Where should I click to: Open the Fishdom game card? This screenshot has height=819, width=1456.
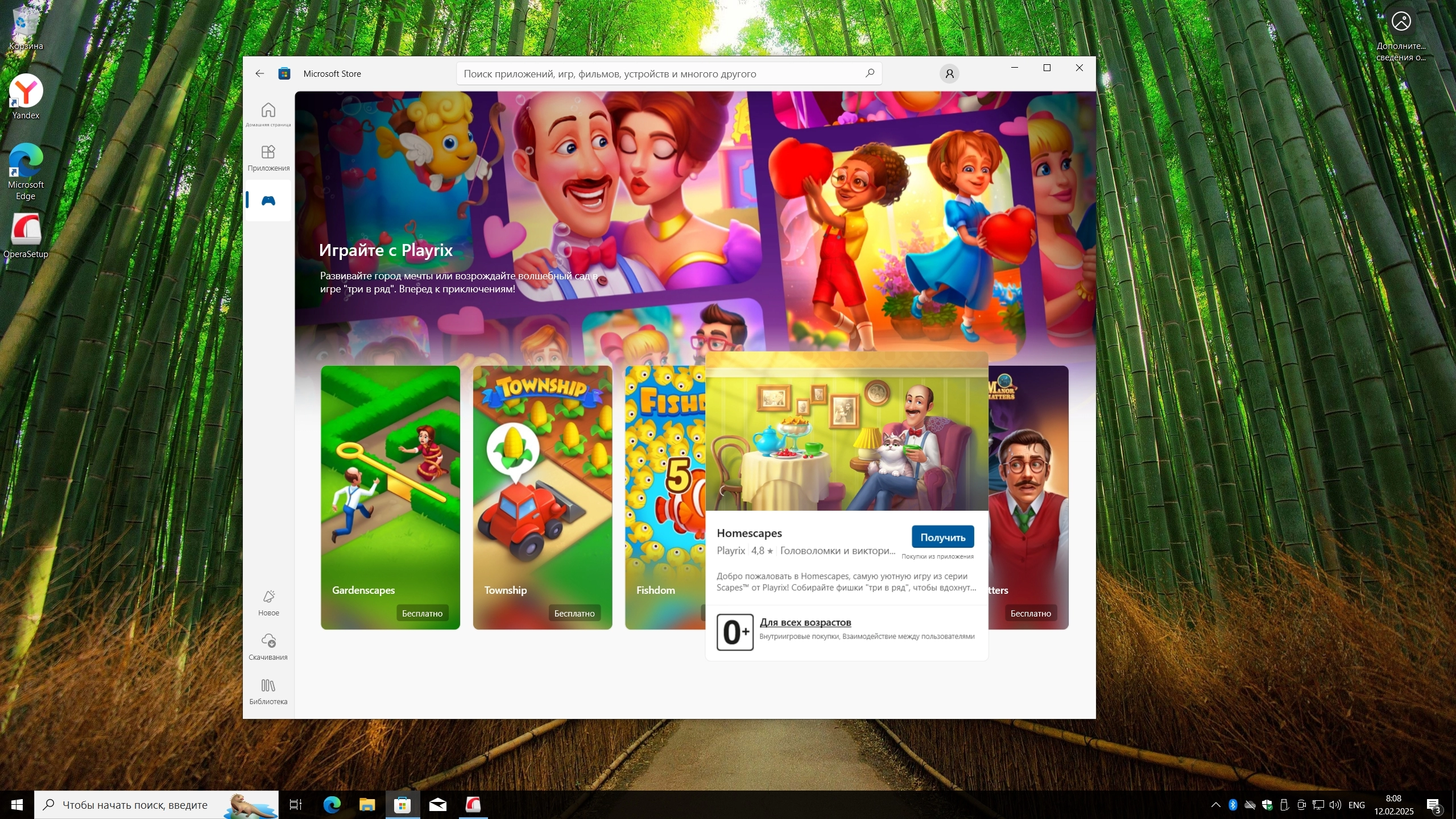tap(663, 489)
